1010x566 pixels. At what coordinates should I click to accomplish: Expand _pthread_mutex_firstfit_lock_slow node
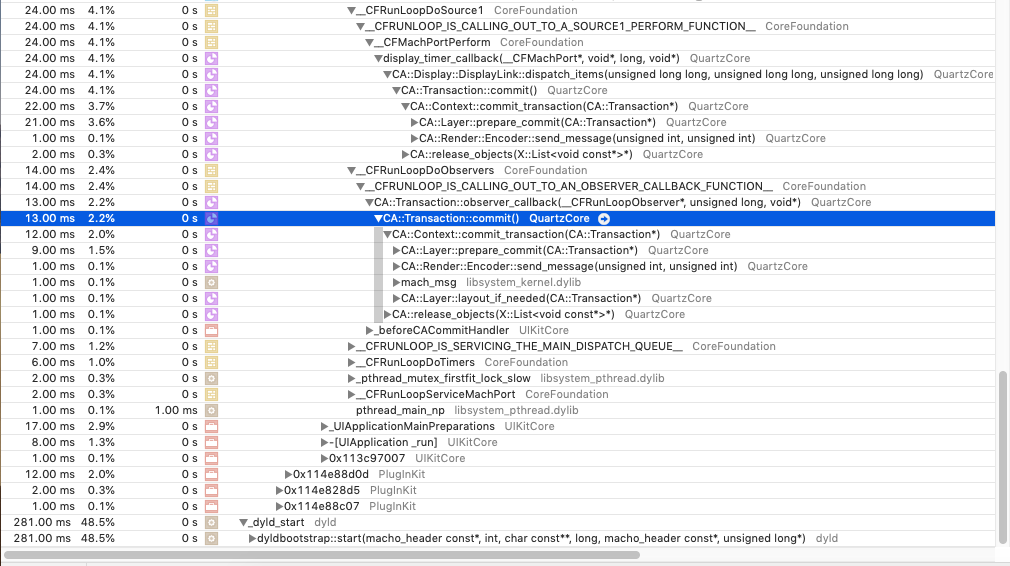pos(351,379)
